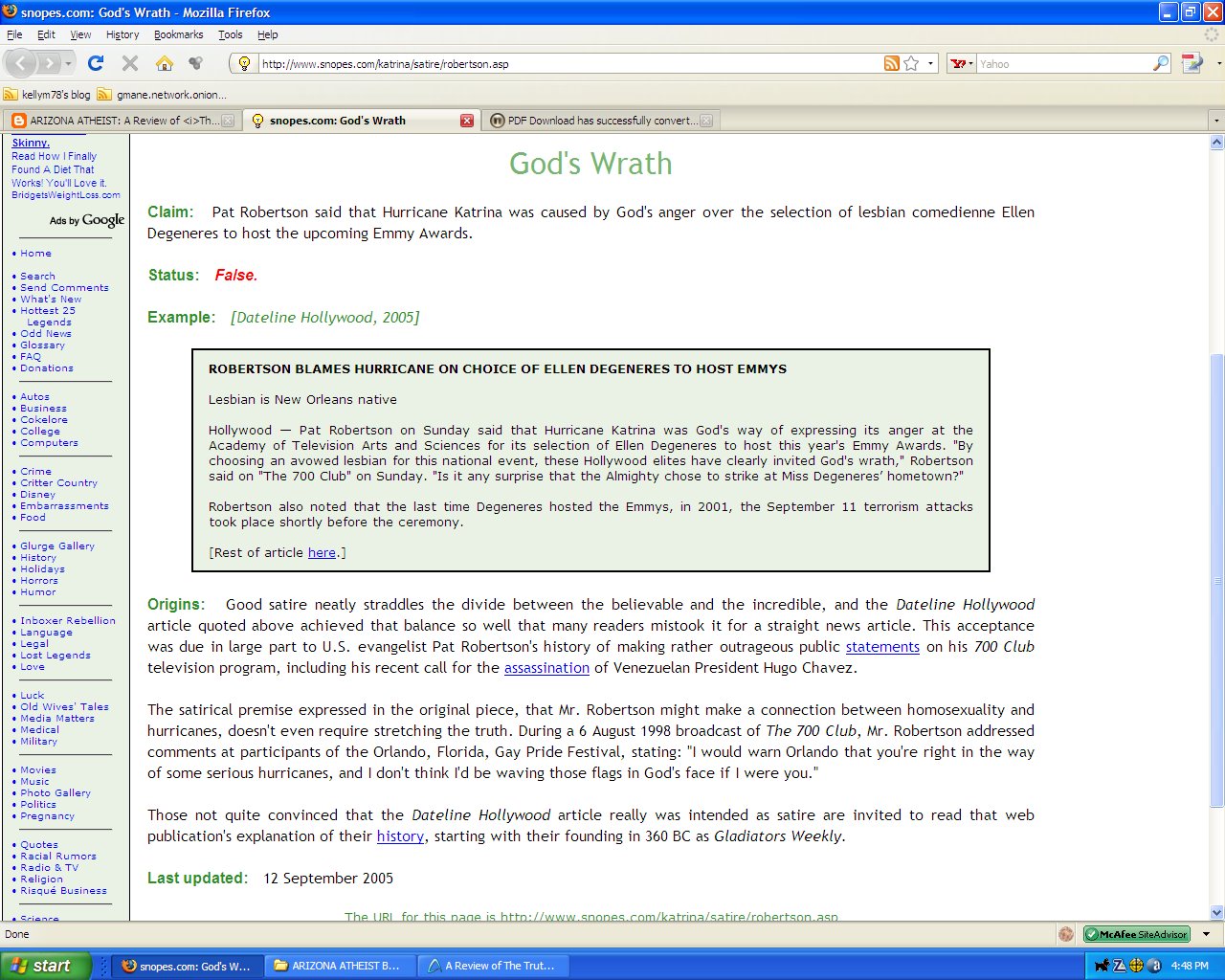Open kellym78's blog bookmark

point(48,95)
